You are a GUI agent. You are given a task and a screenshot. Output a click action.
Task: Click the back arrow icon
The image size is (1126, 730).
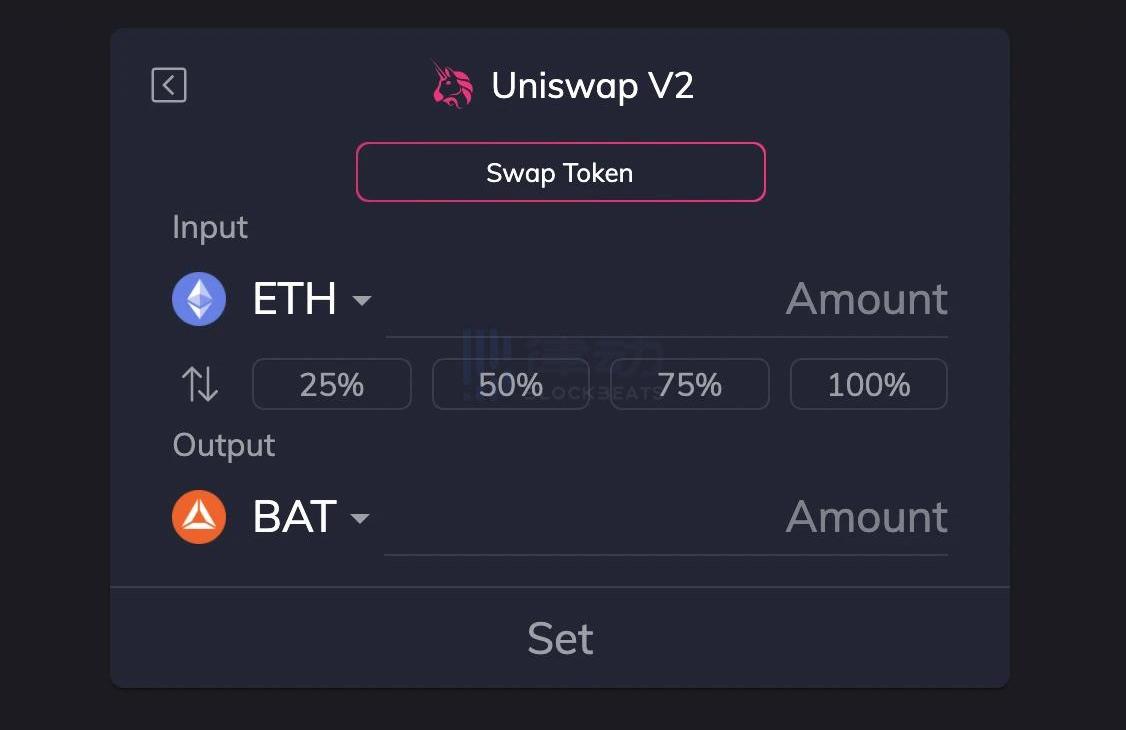169,85
